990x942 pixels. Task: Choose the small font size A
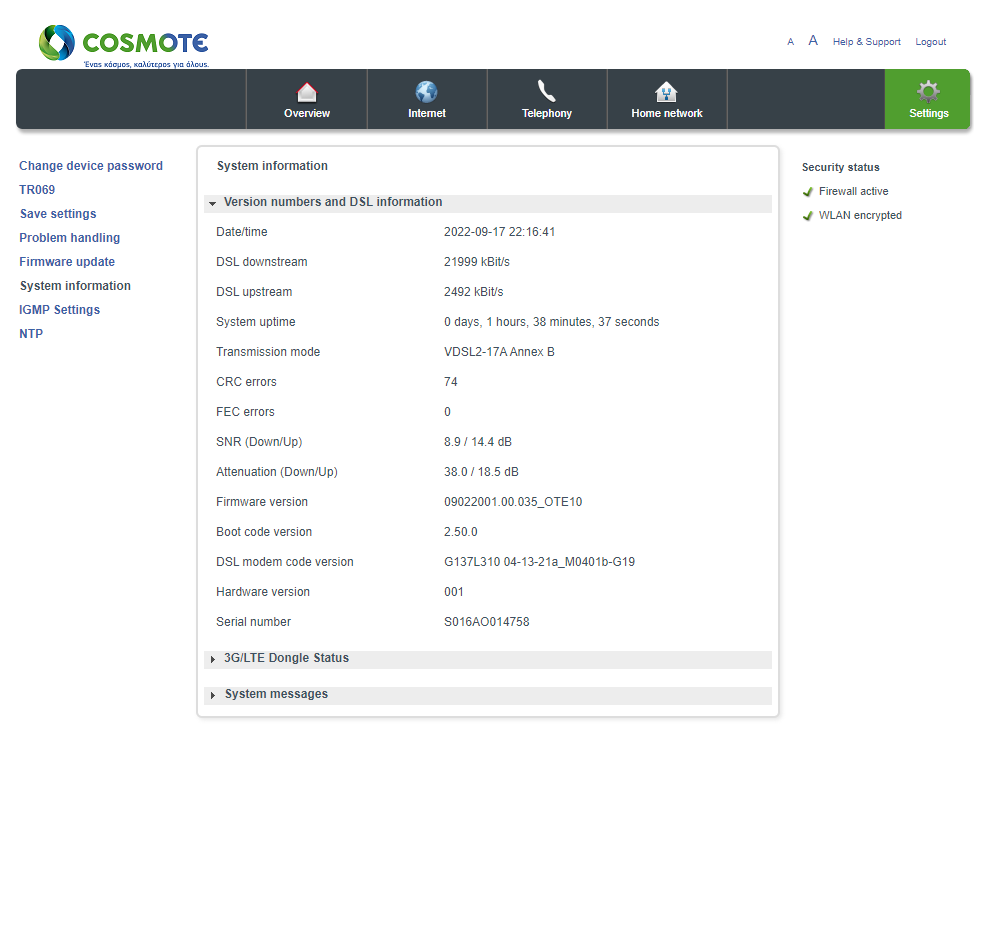pos(790,42)
